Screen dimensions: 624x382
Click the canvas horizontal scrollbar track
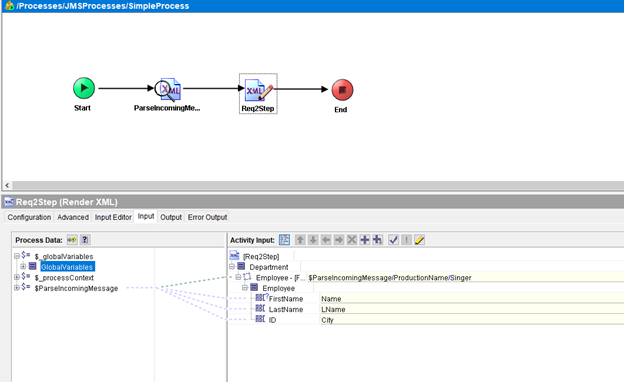[x=318, y=185]
